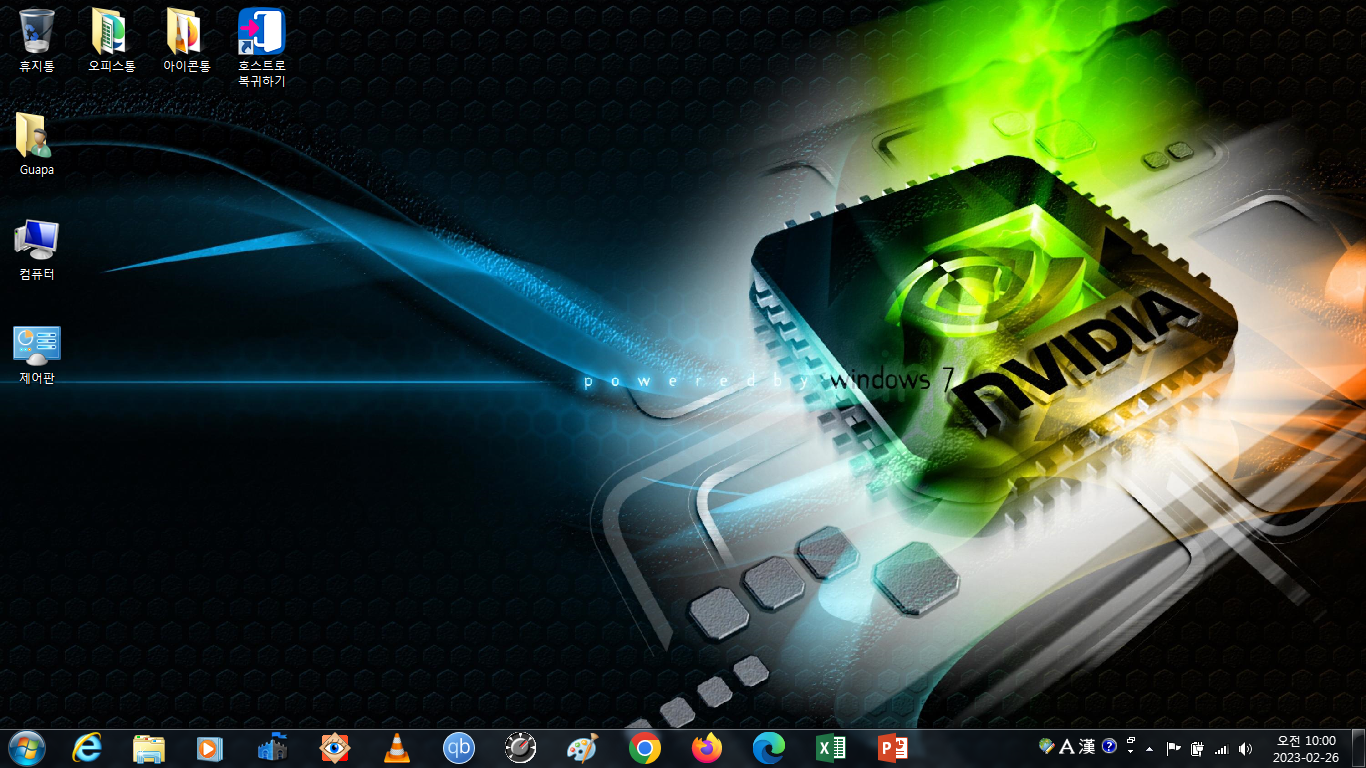Select the Guapa user folder
Viewport: 1366px width, 768px height.
pos(37,144)
